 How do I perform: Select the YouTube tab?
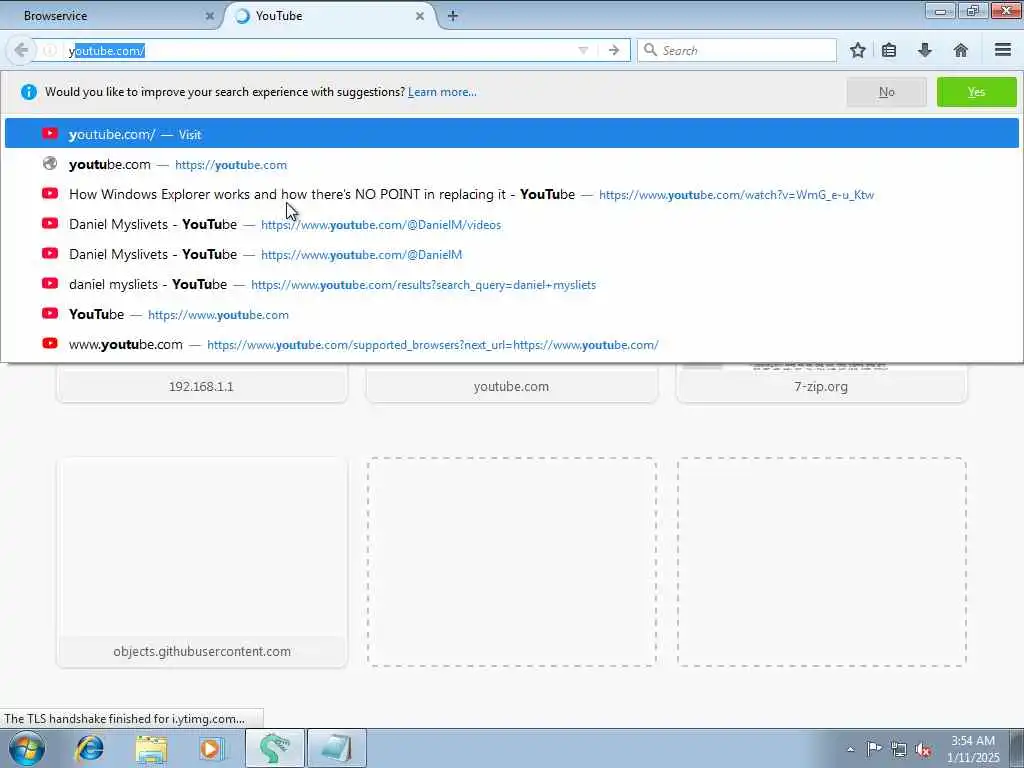tap(330, 16)
